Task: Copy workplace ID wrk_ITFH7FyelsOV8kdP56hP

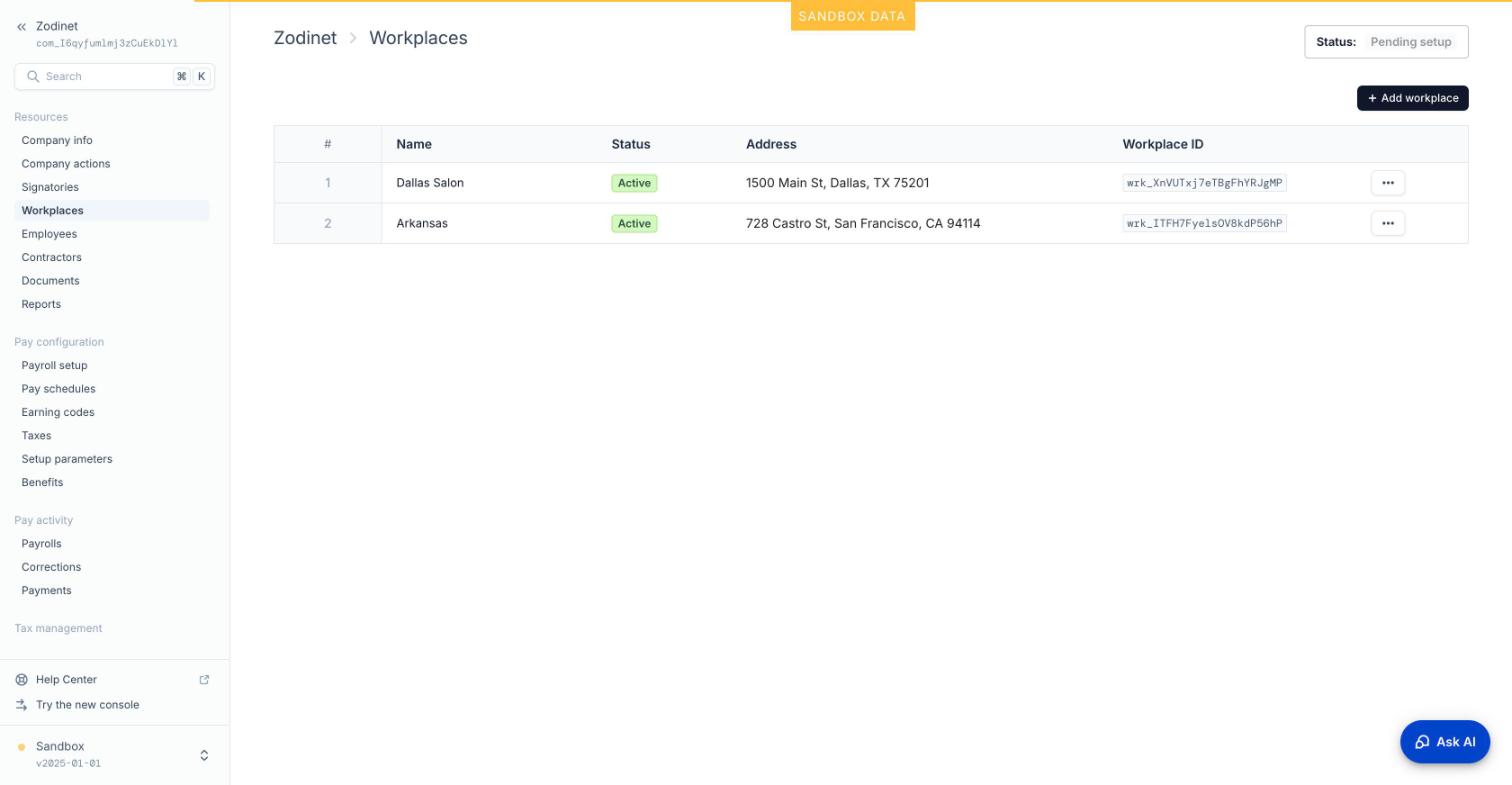Action: [1204, 223]
